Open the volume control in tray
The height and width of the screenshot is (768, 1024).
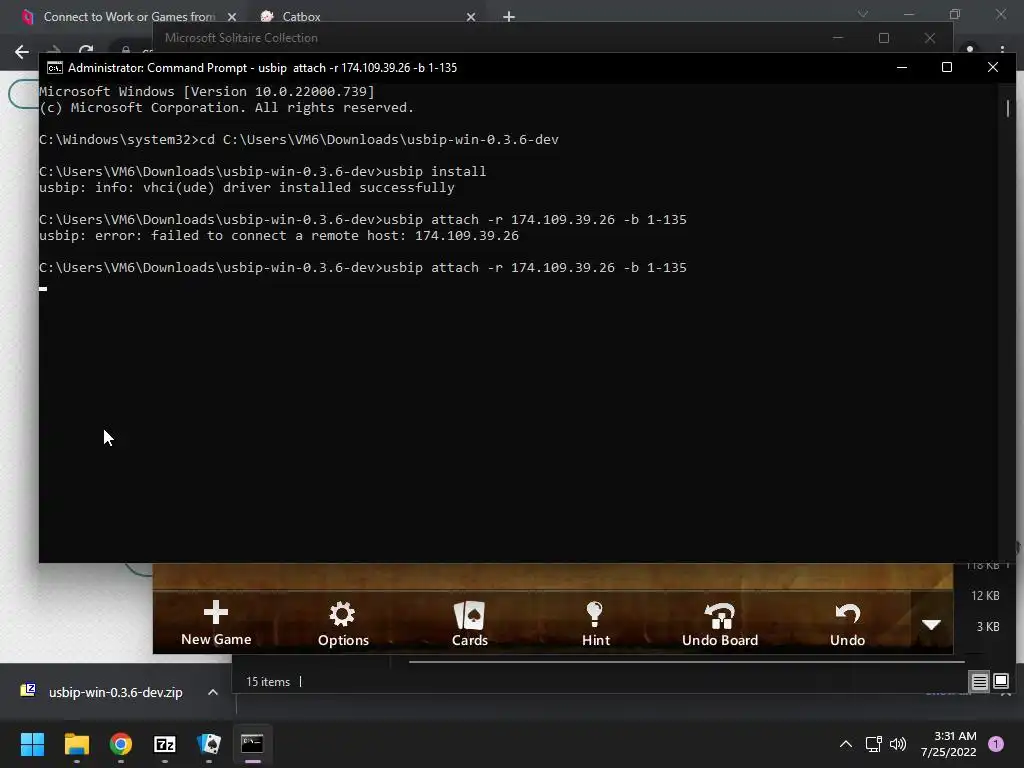898,744
